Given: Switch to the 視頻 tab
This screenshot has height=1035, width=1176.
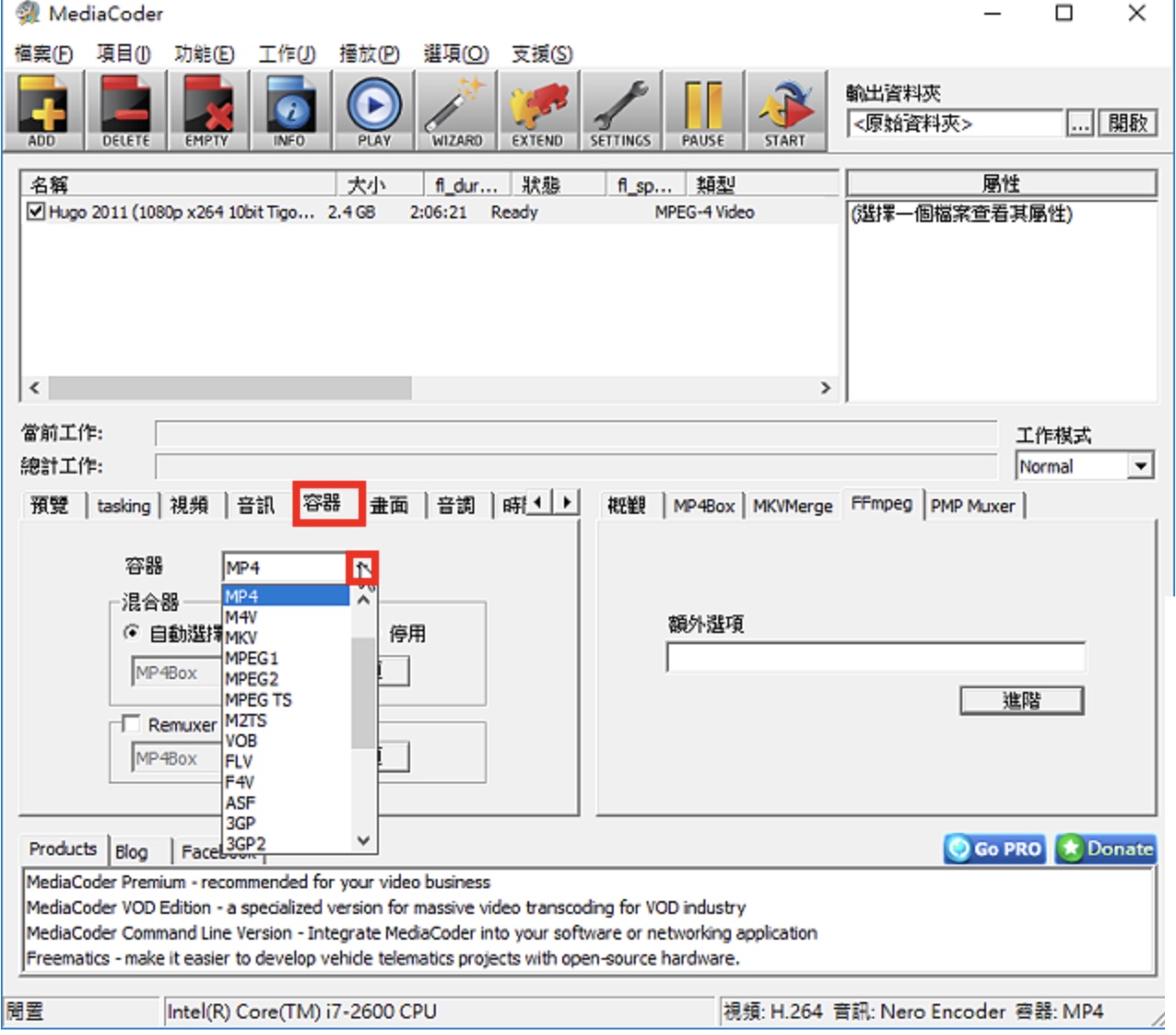Looking at the screenshot, I should (189, 506).
